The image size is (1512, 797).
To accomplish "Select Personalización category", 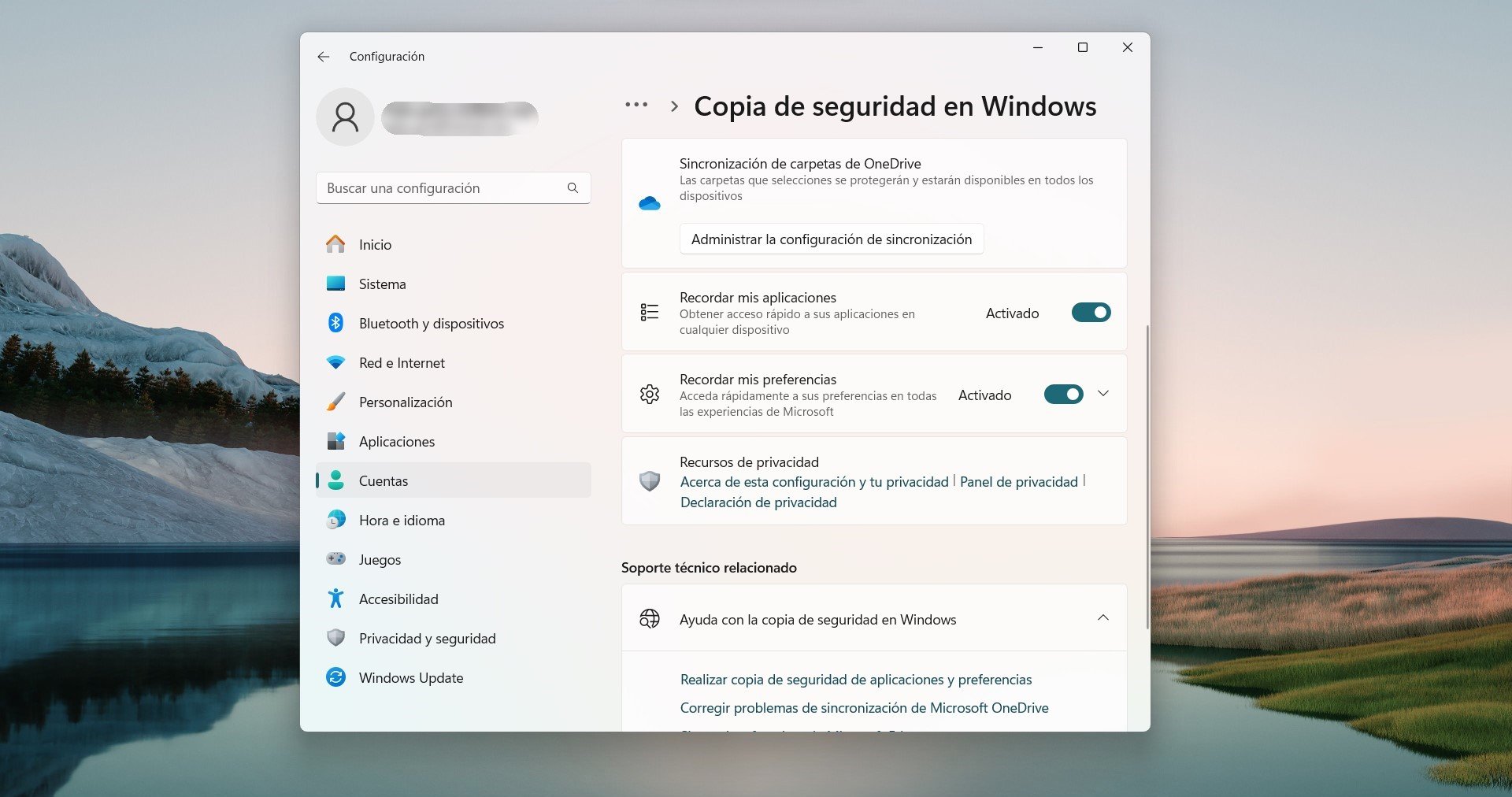I will 453,402.
